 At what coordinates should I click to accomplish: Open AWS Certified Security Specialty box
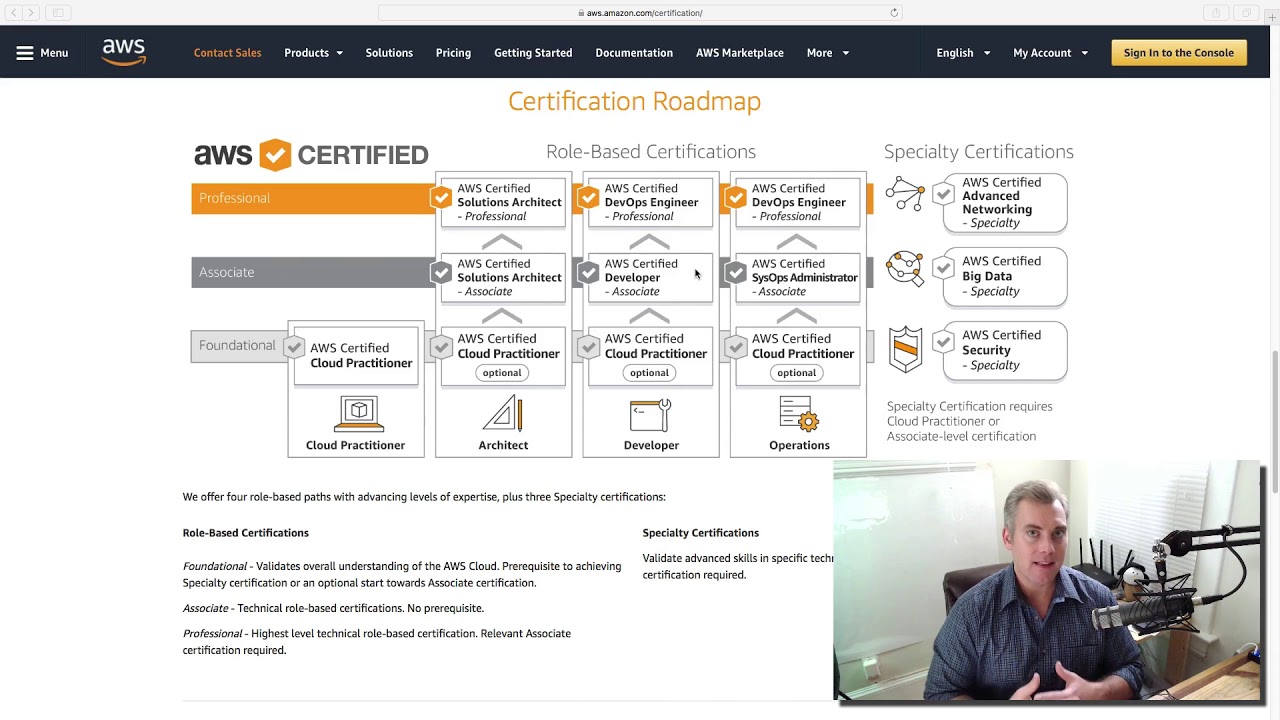click(x=1004, y=350)
